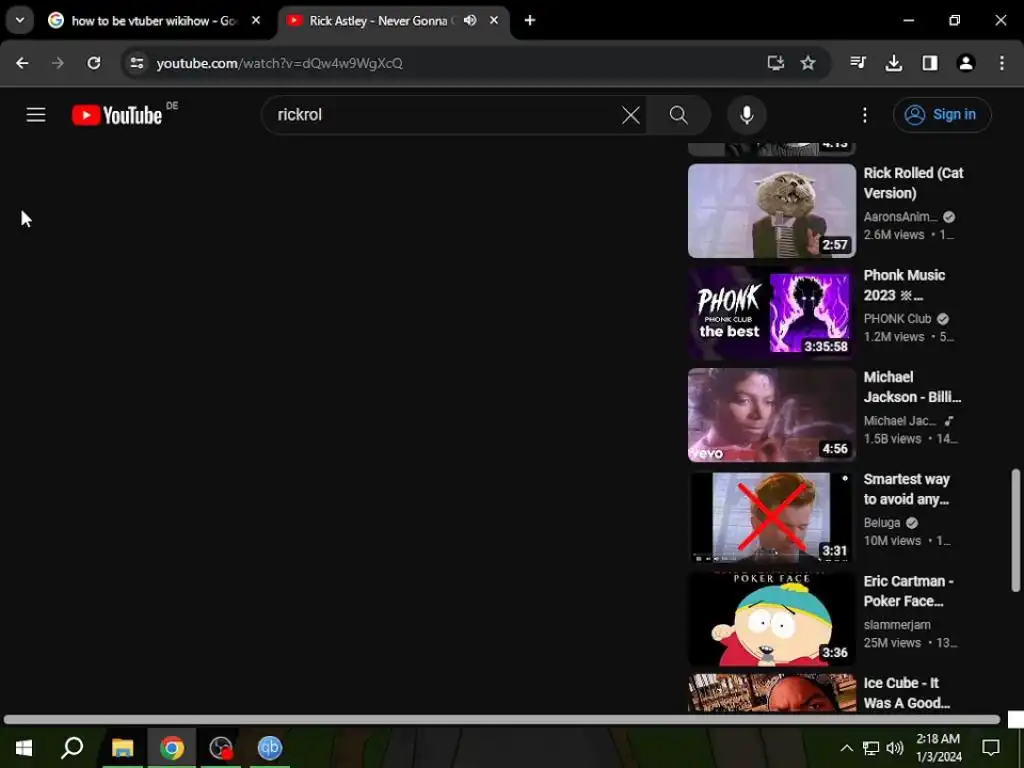Click Chrome icon in taskbar
This screenshot has width=1024, height=768.
coord(172,748)
